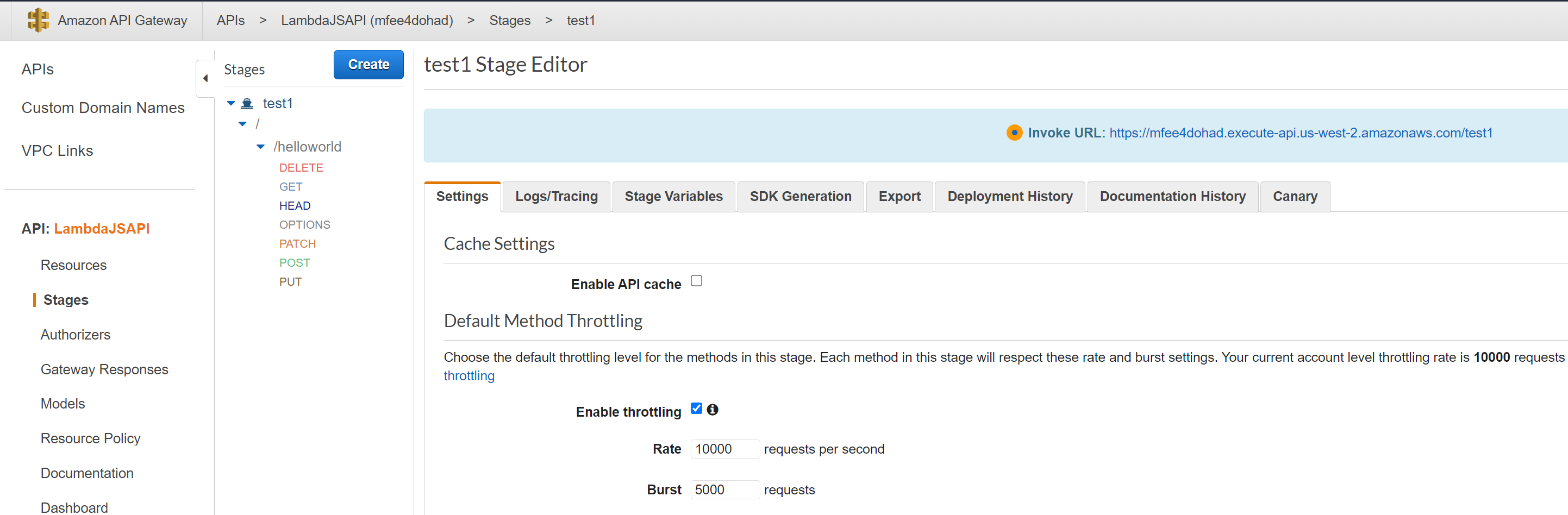Collapse the root slash resource node

pyautogui.click(x=242, y=123)
